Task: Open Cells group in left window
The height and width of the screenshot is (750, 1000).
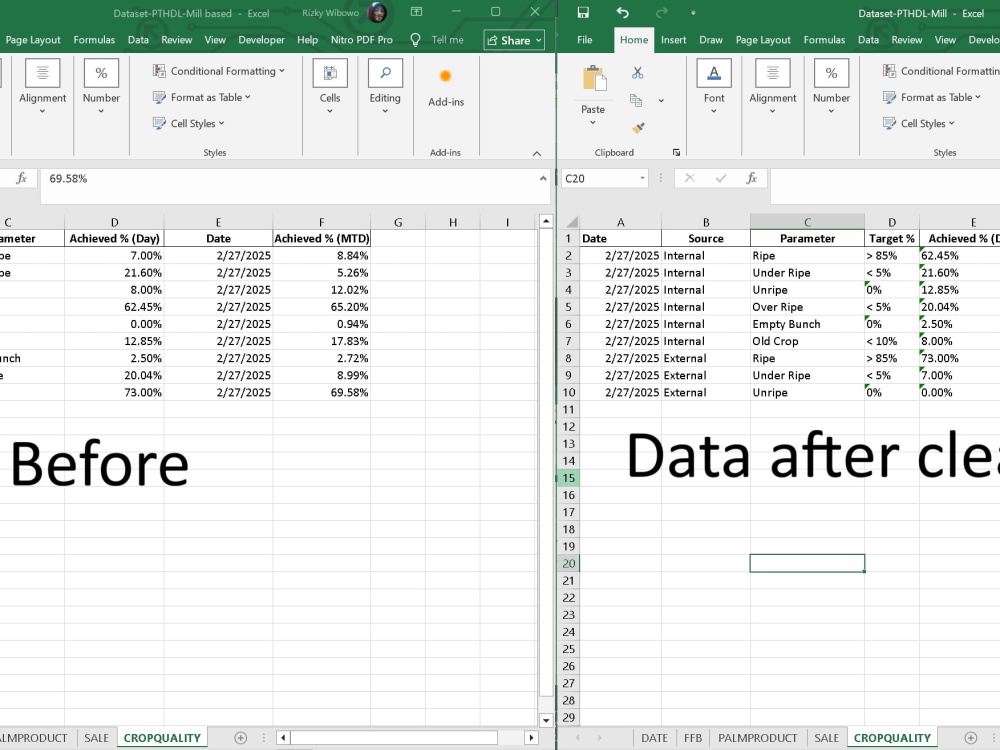Action: [x=330, y=87]
